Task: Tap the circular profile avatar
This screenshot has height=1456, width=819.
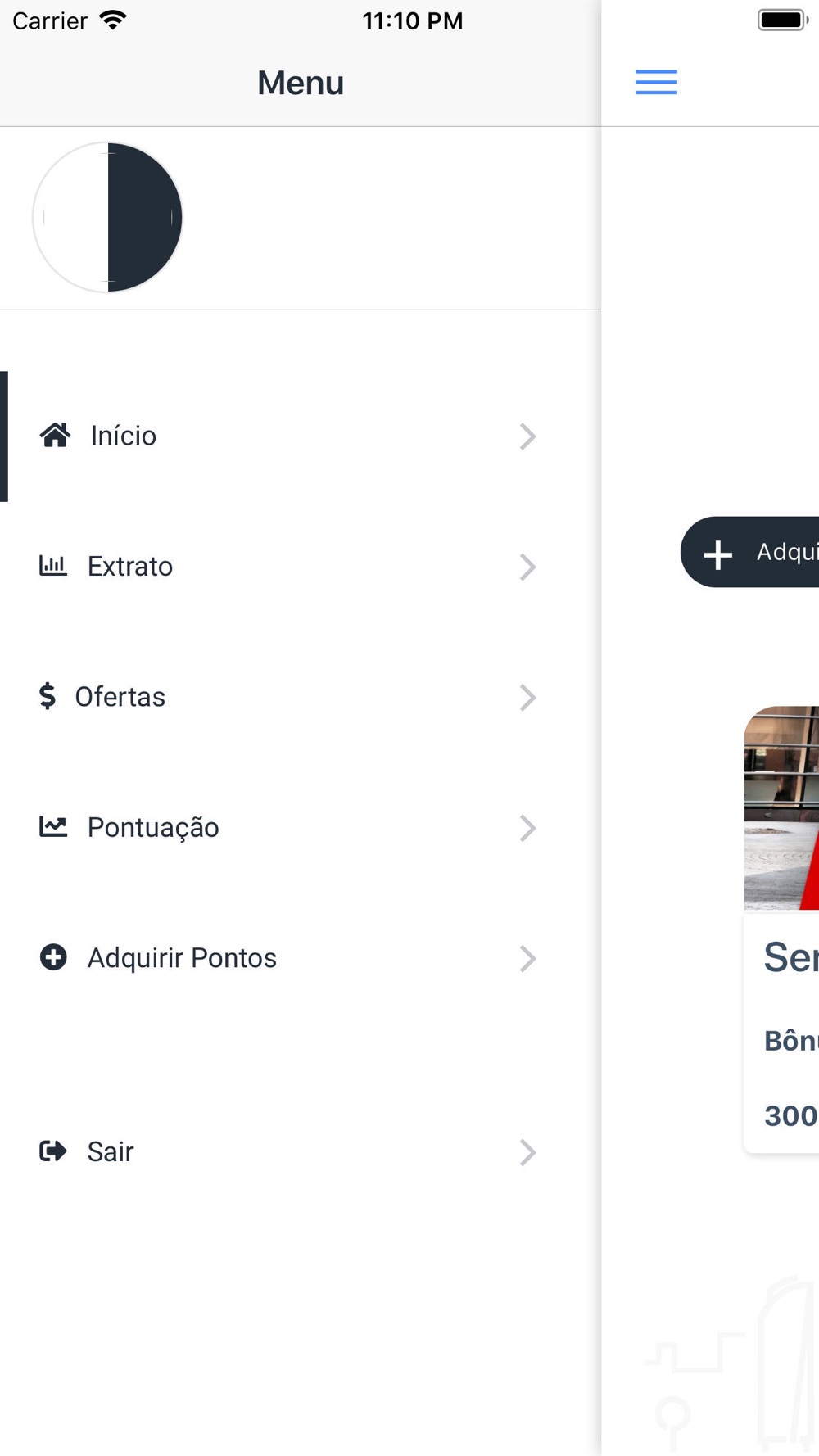Action: click(107, 217)
